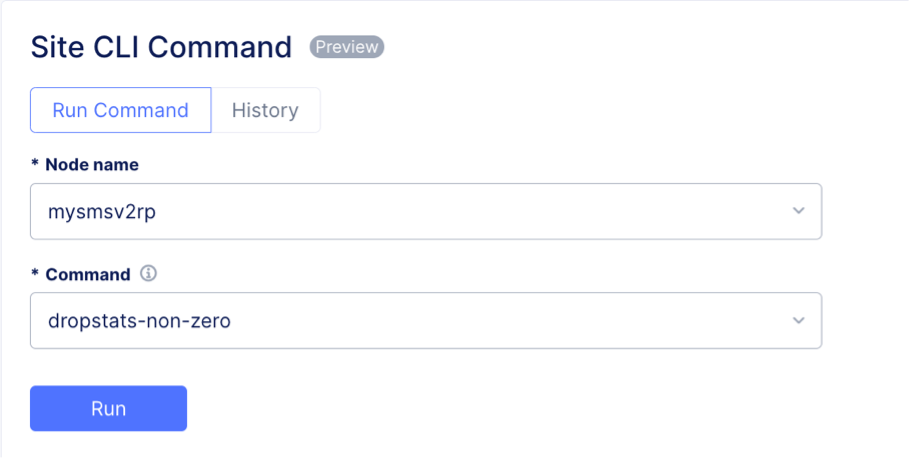913x461 pixels.
Task: Switch to the History tab
Action: [x=265, y=110]
